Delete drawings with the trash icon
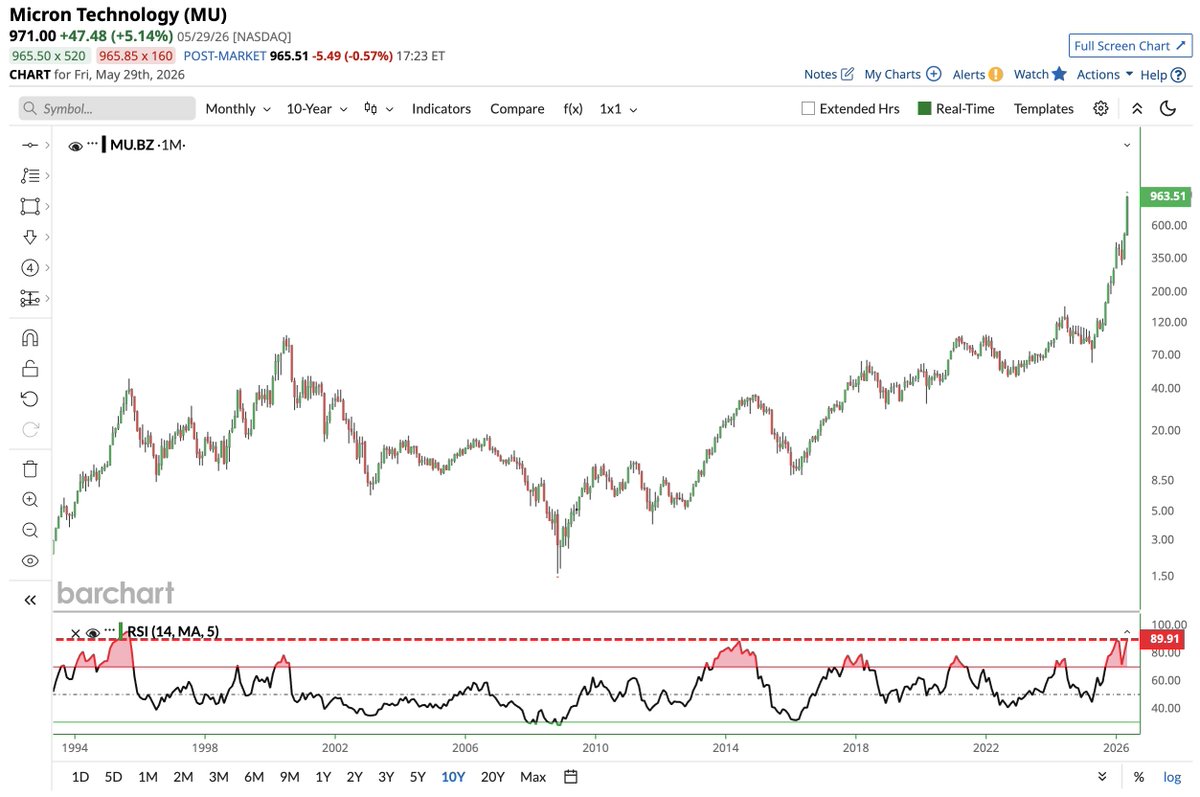Screen dimensions: 1200x797 30,469
